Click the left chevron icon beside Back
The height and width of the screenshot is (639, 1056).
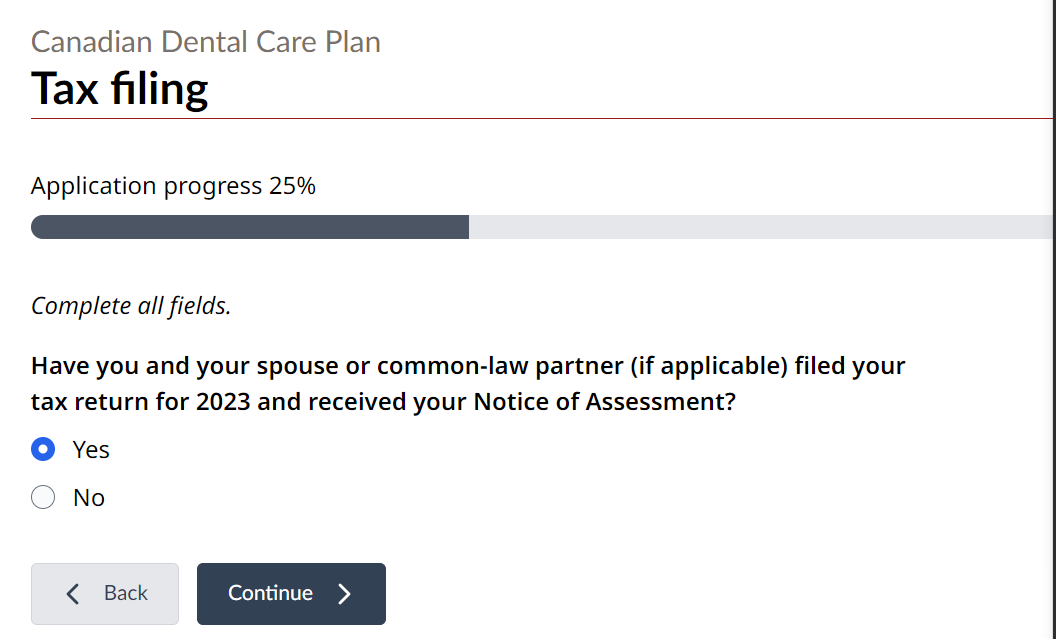[x=72, y=594]
